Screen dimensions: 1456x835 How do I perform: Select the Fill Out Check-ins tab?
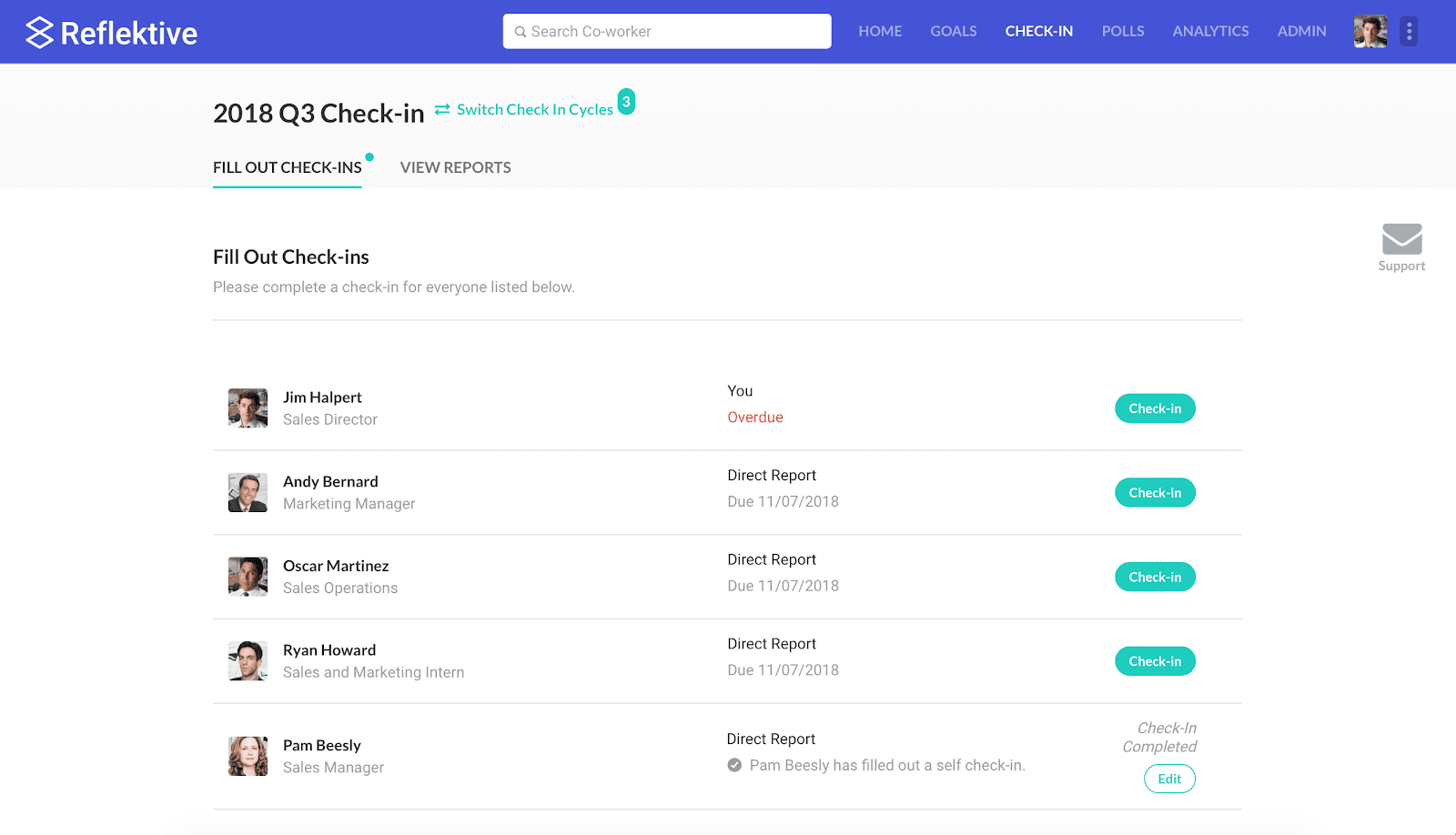click(287, 167)
